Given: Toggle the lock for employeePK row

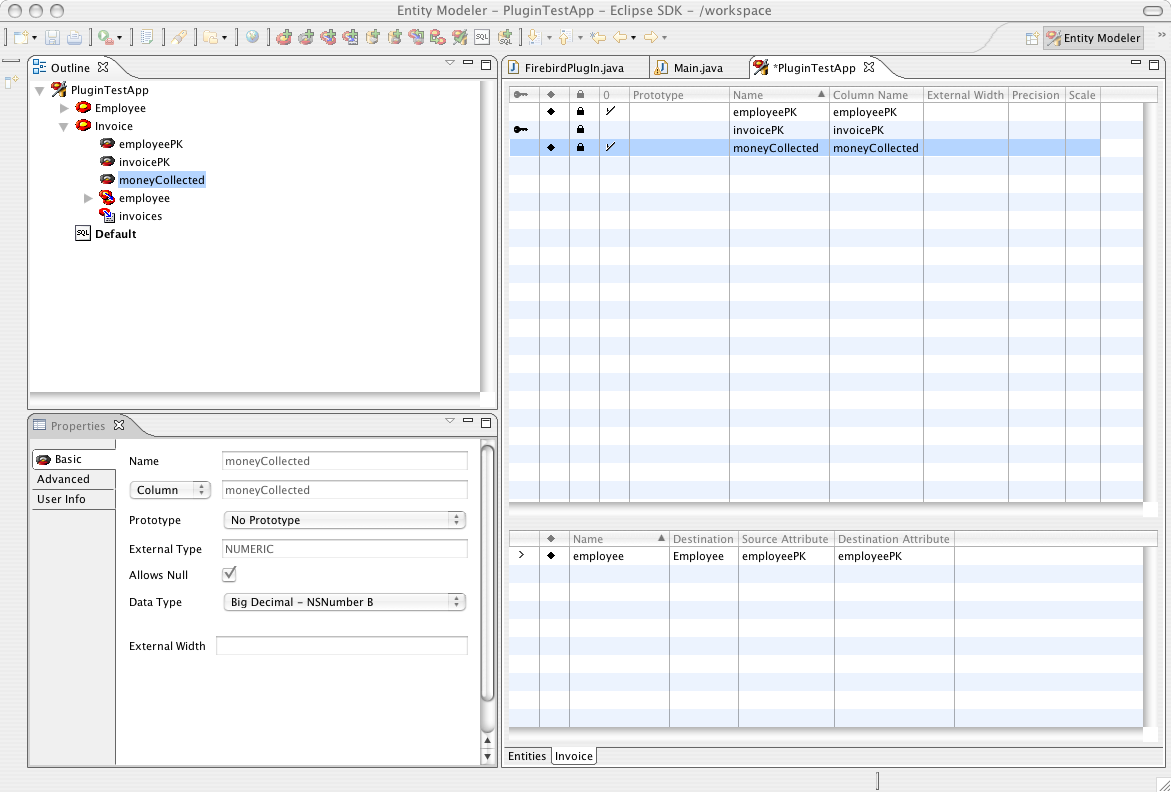Looking at the screenshot, I should point(580,112).
